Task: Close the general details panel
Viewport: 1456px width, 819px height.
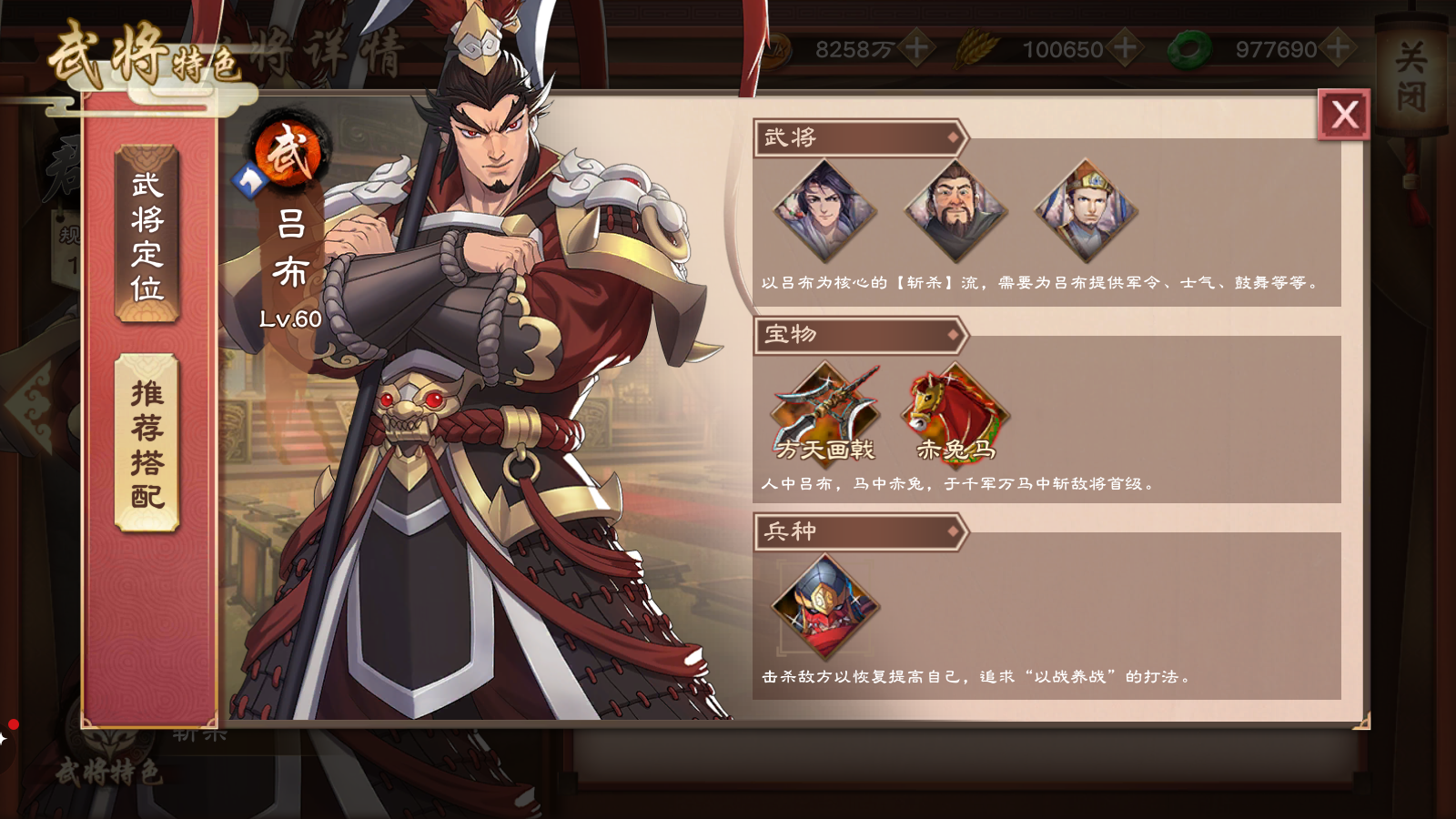Action: 1344,115
